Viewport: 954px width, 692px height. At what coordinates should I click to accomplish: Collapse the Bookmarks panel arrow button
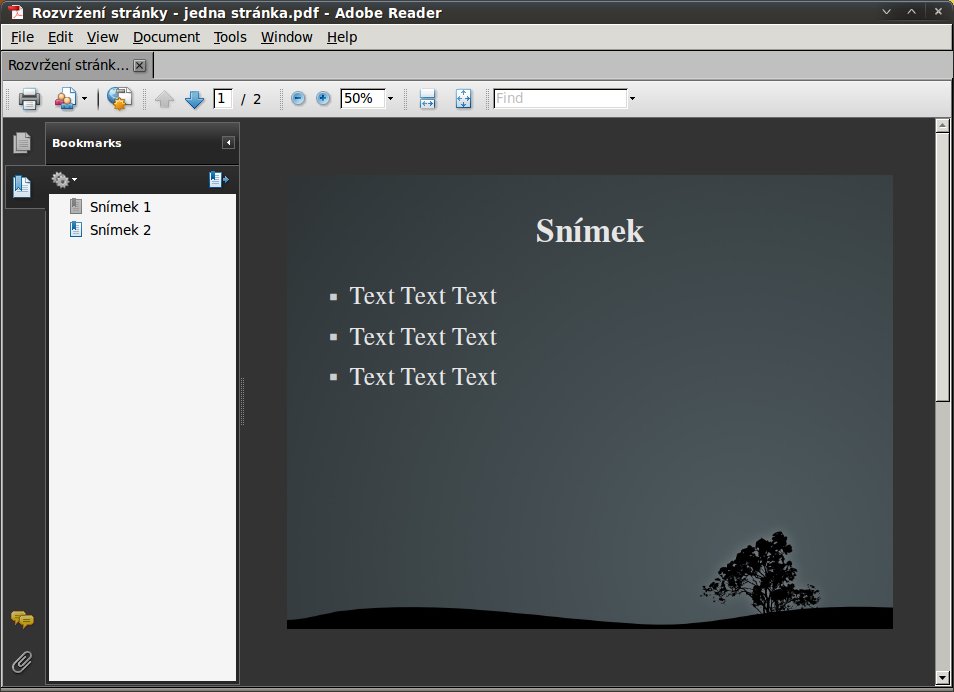[228, 142]
